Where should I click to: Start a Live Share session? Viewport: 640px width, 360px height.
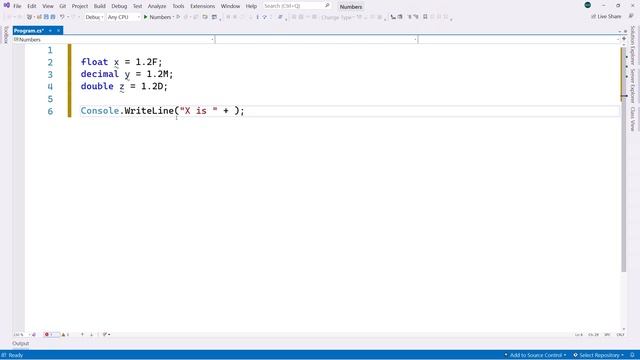point(606,16)
